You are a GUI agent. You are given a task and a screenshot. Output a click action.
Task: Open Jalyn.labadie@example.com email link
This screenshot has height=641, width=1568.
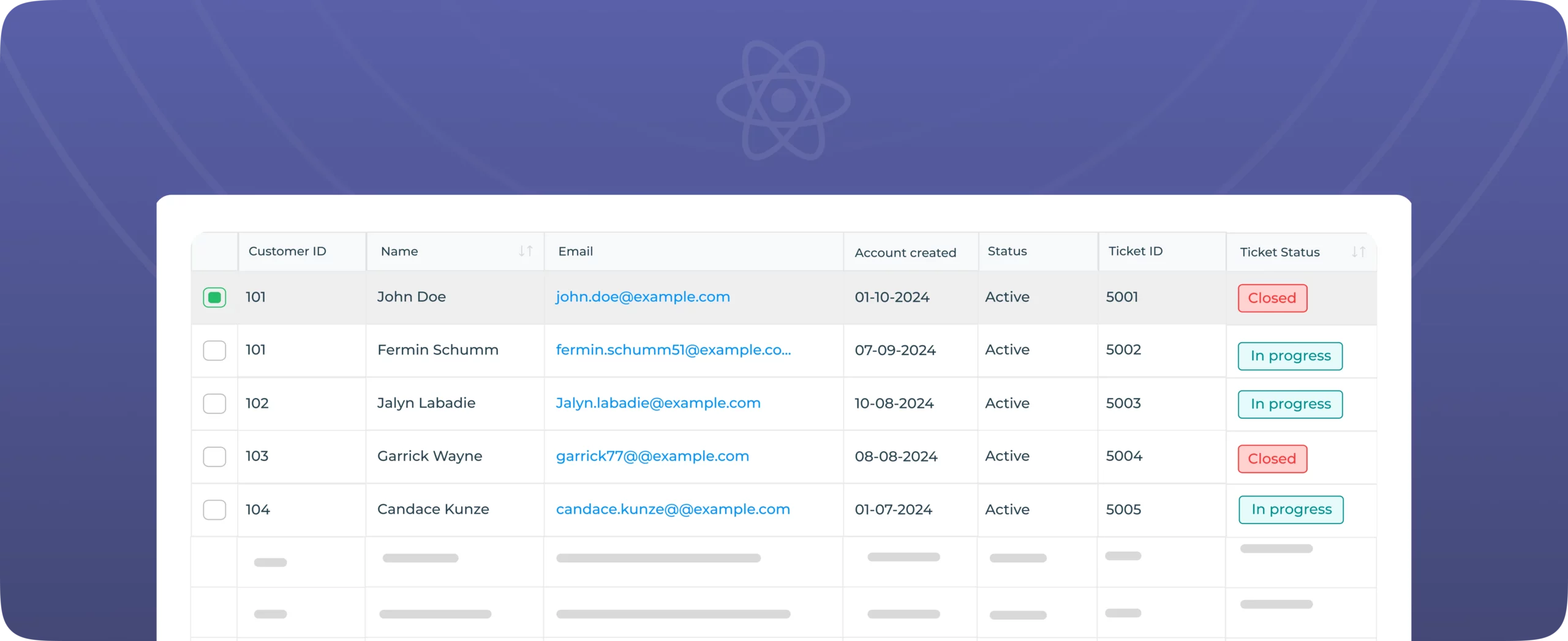pyautogui.click(x=658, y=403)
